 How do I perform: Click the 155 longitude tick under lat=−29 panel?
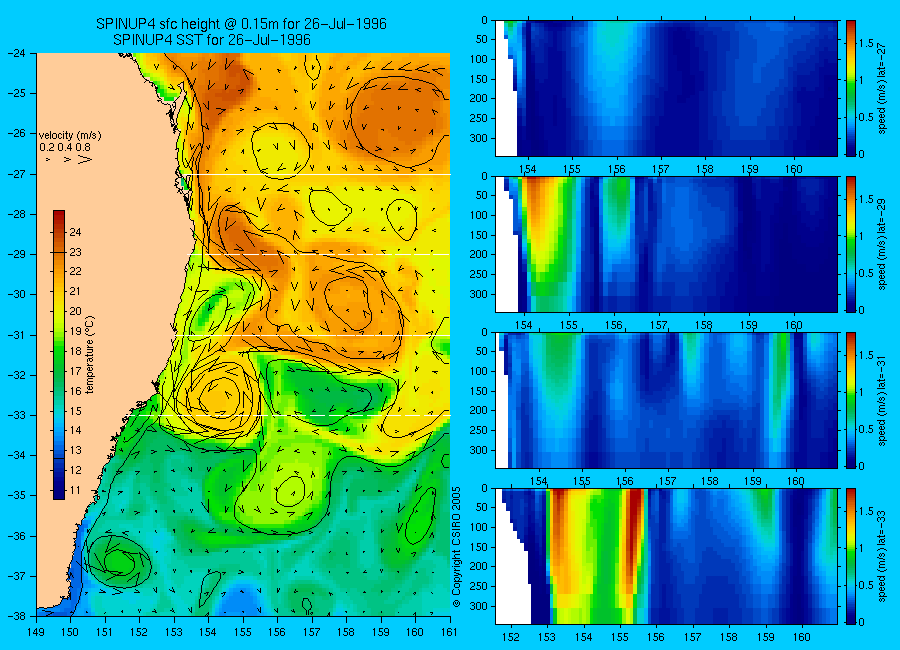click(x=569, y=325)
